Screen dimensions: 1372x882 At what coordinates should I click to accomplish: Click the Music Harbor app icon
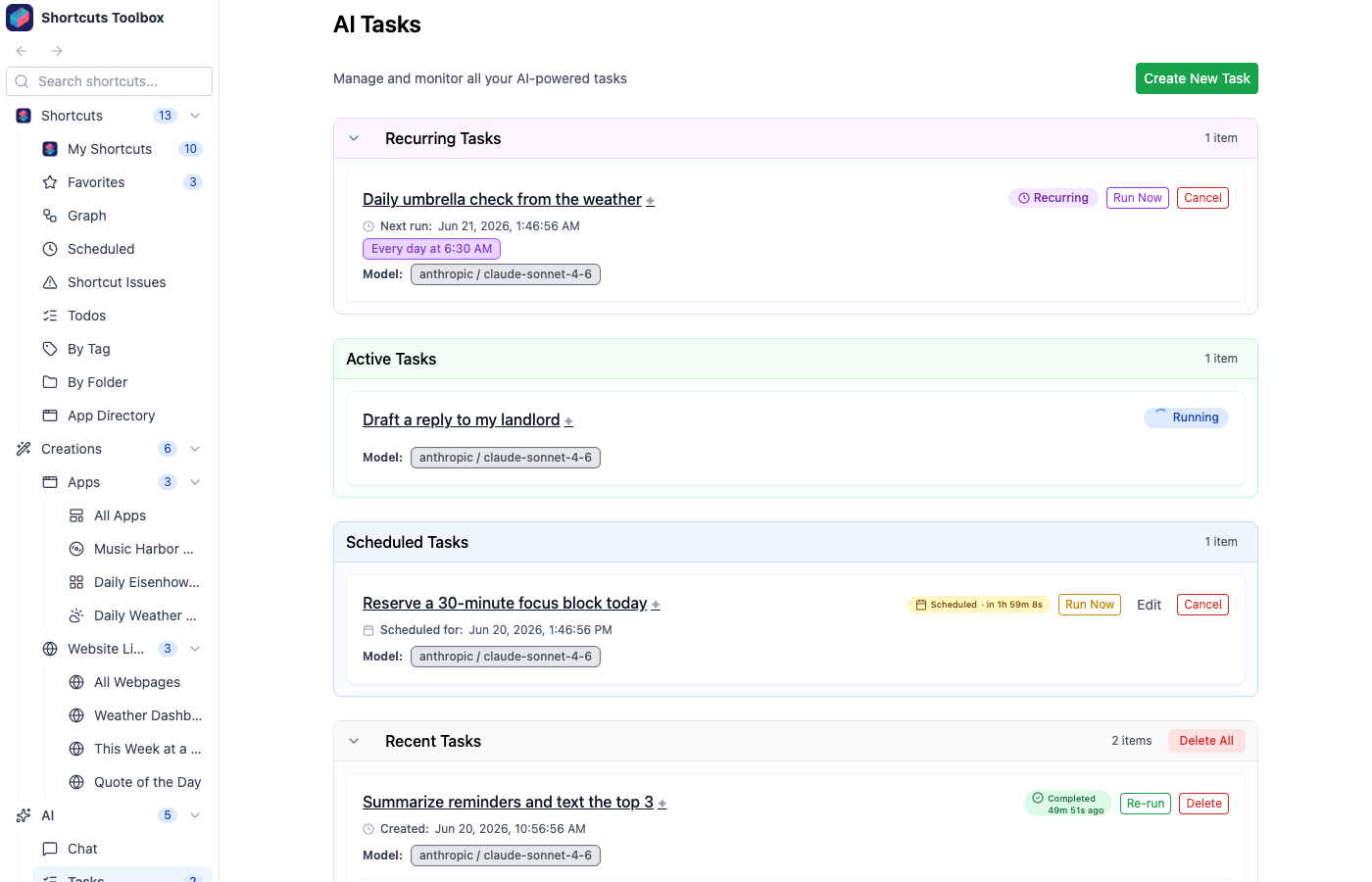(76, 549)
